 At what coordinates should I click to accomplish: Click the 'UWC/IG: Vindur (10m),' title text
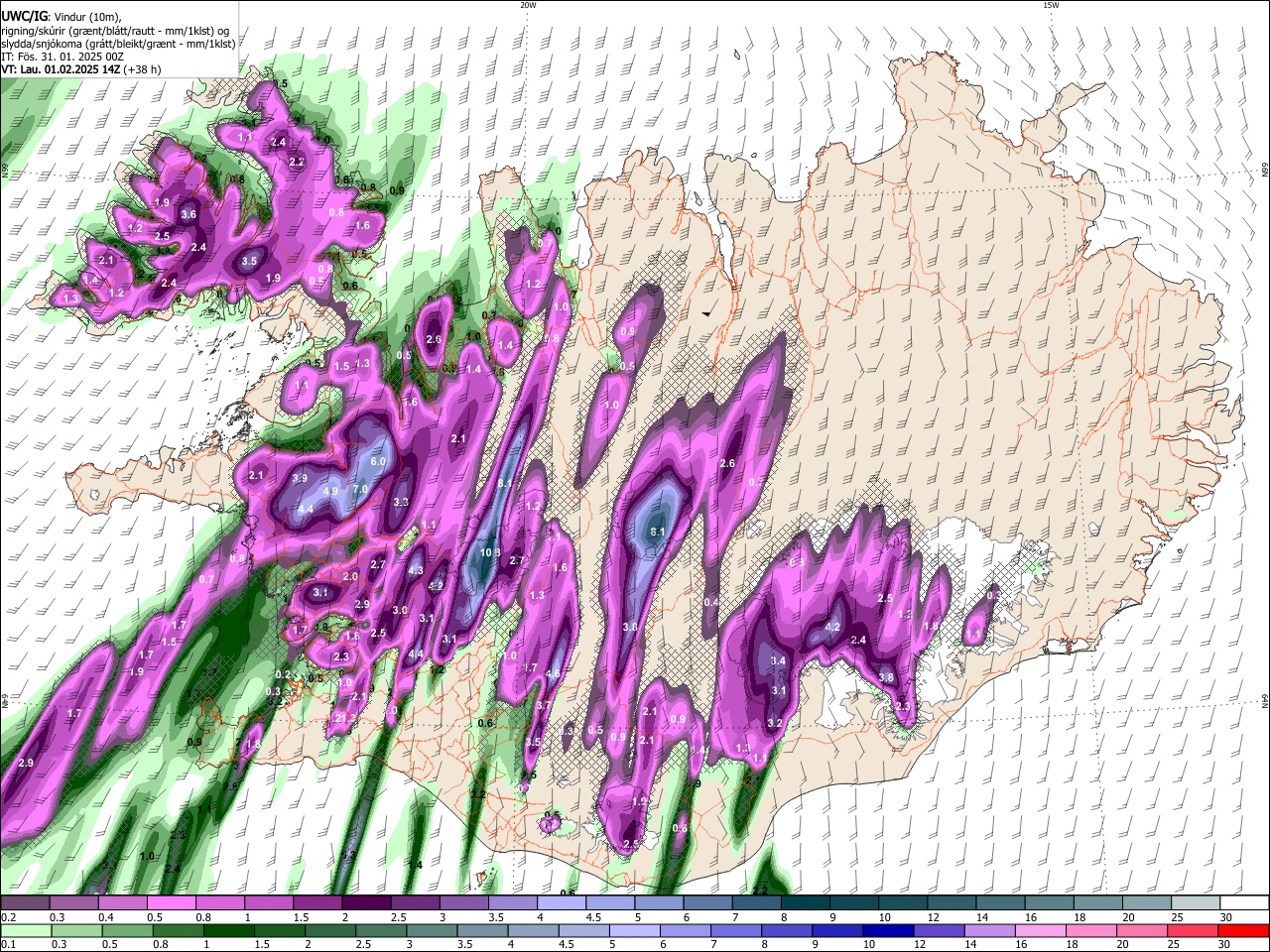(x=62, y=16)
